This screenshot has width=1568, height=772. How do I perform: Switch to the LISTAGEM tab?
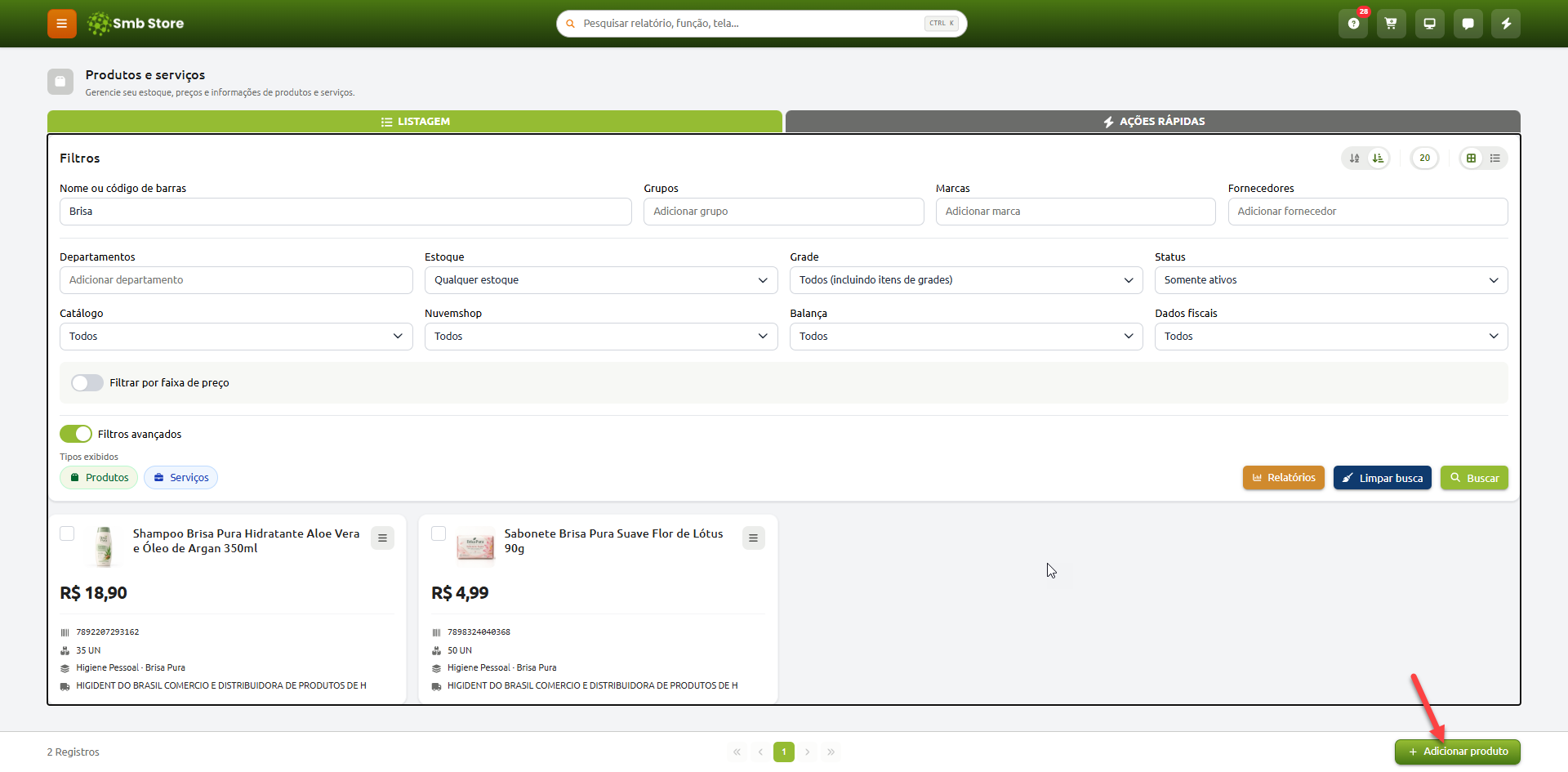click(x=415, y=122)
